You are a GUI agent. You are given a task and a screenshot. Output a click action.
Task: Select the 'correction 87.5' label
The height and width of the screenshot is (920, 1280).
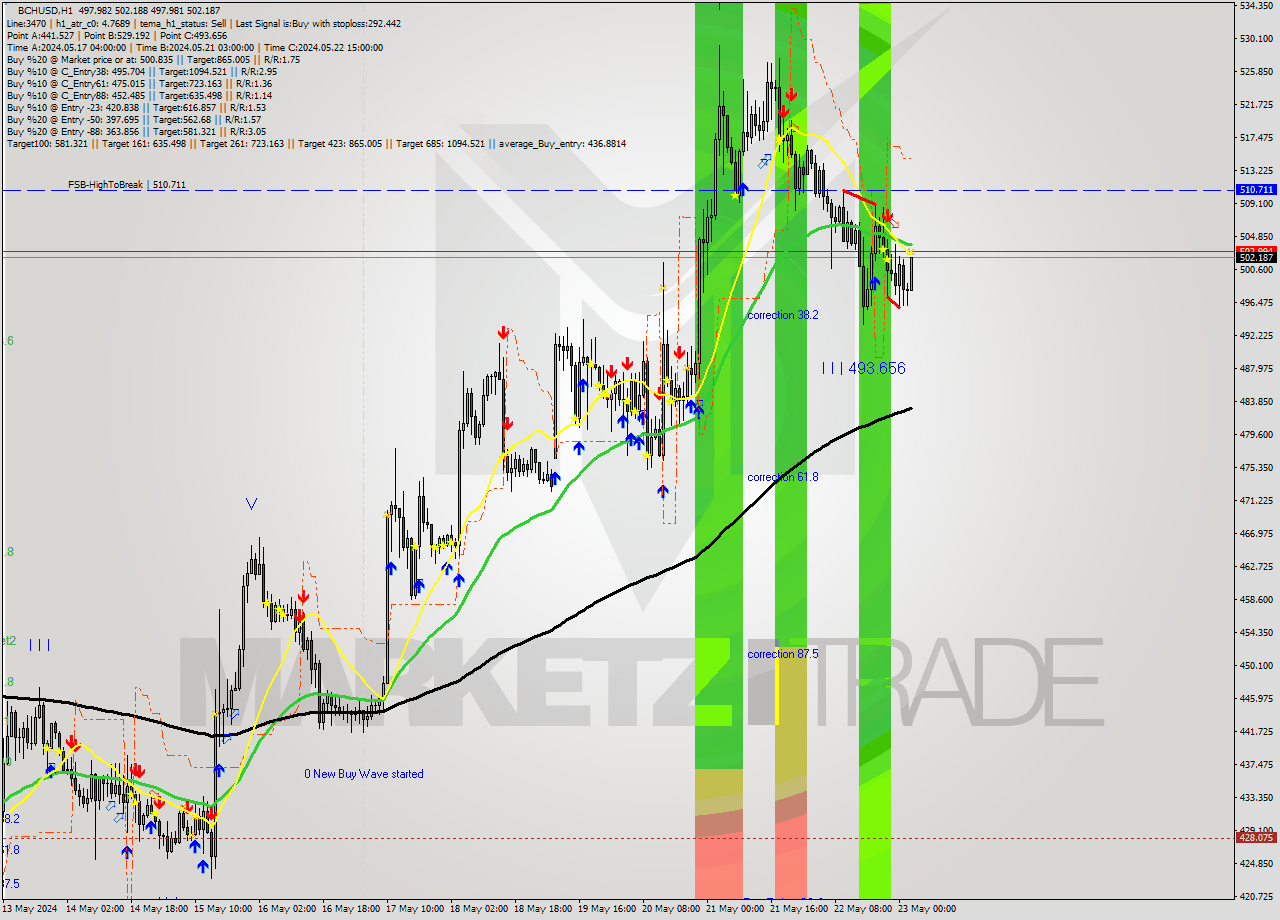[x=783, y=654]
